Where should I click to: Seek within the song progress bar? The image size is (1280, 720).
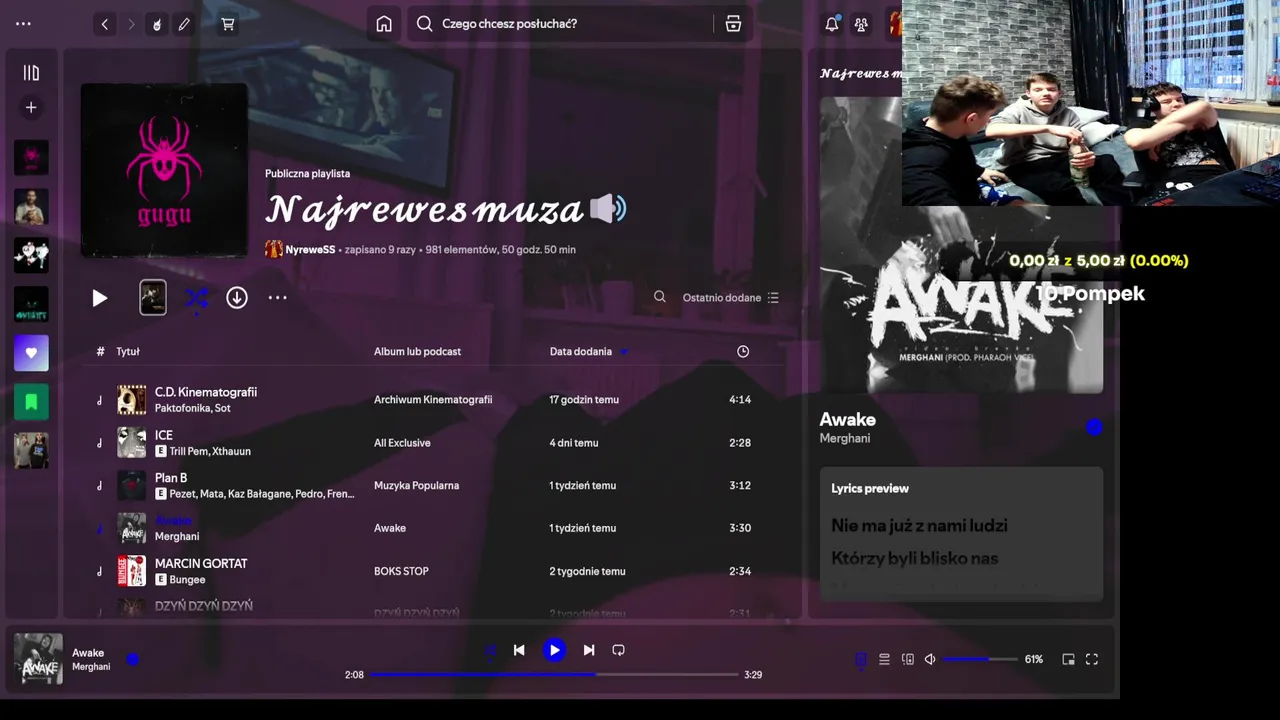(x=554, y=675)
